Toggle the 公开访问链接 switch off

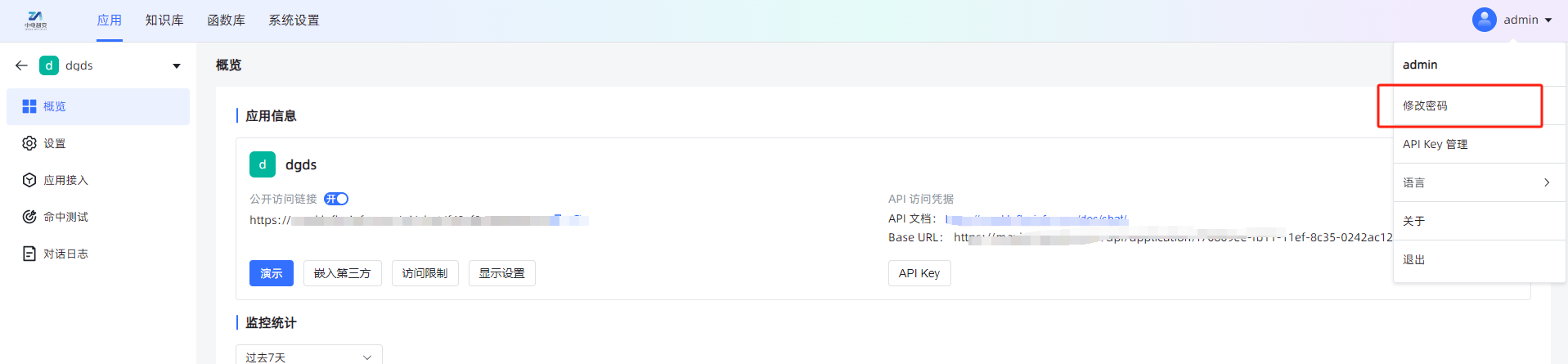click(336, 199)
